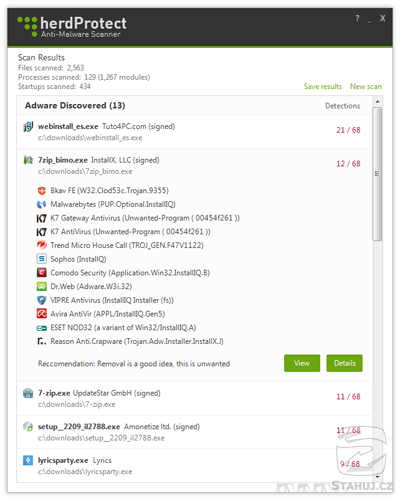Click the K7 Gateway Antivirus icon
Screen dimensions: 400x499
[x=41, y=218]
